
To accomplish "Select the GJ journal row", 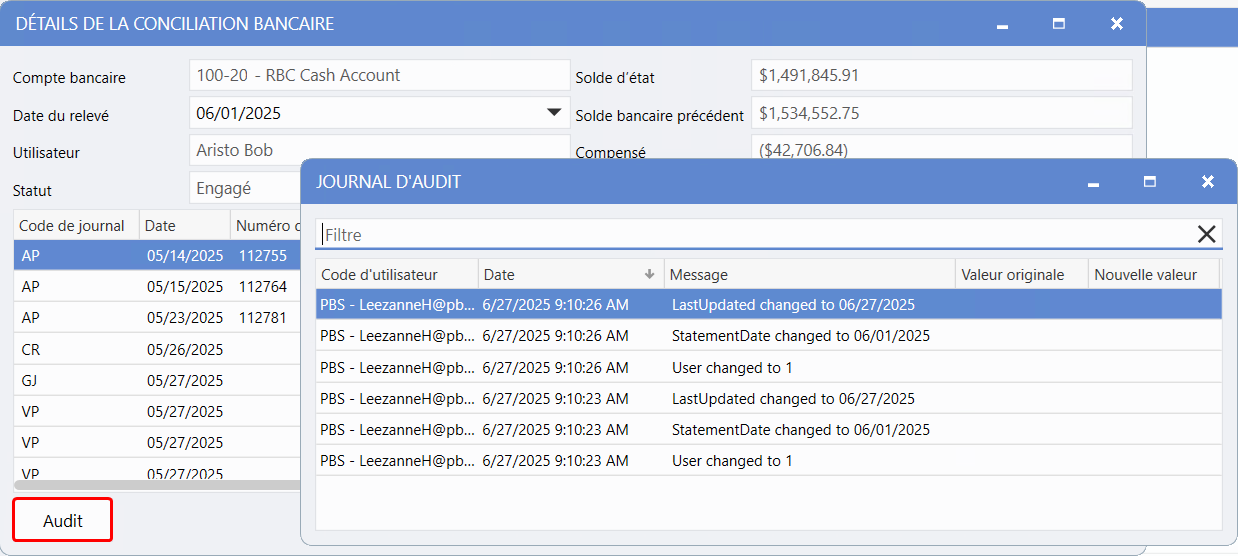I will pos(150,381).
